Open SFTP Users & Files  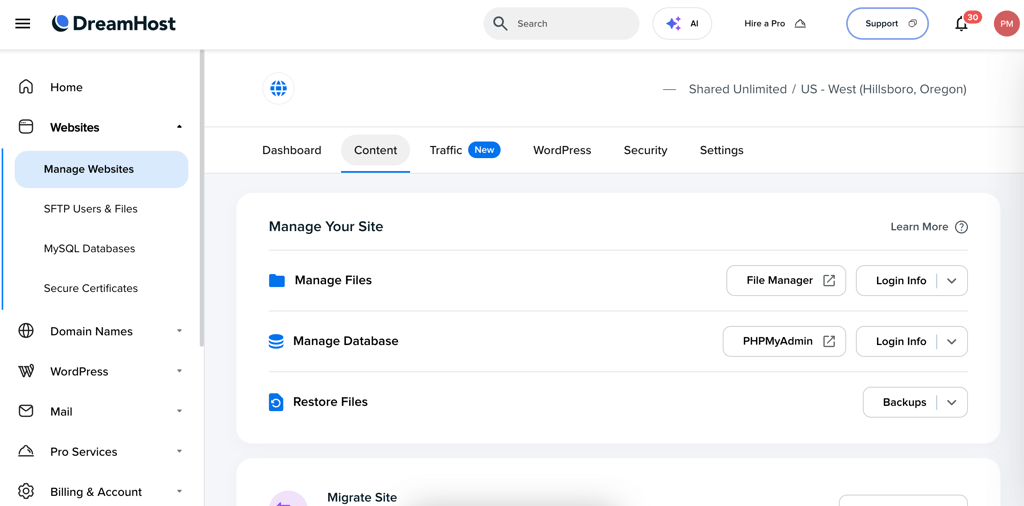pos(91,209)
